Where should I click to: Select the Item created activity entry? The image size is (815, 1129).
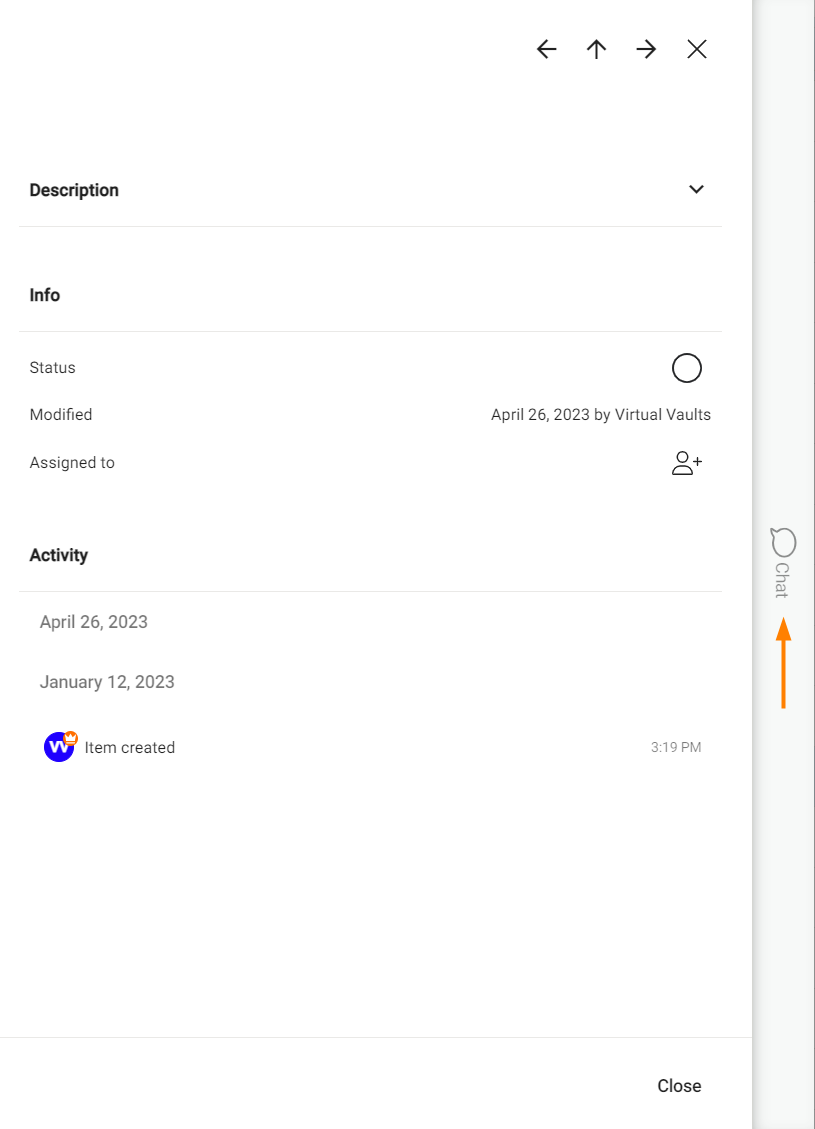pyautogui.click(x=130, y=748)
